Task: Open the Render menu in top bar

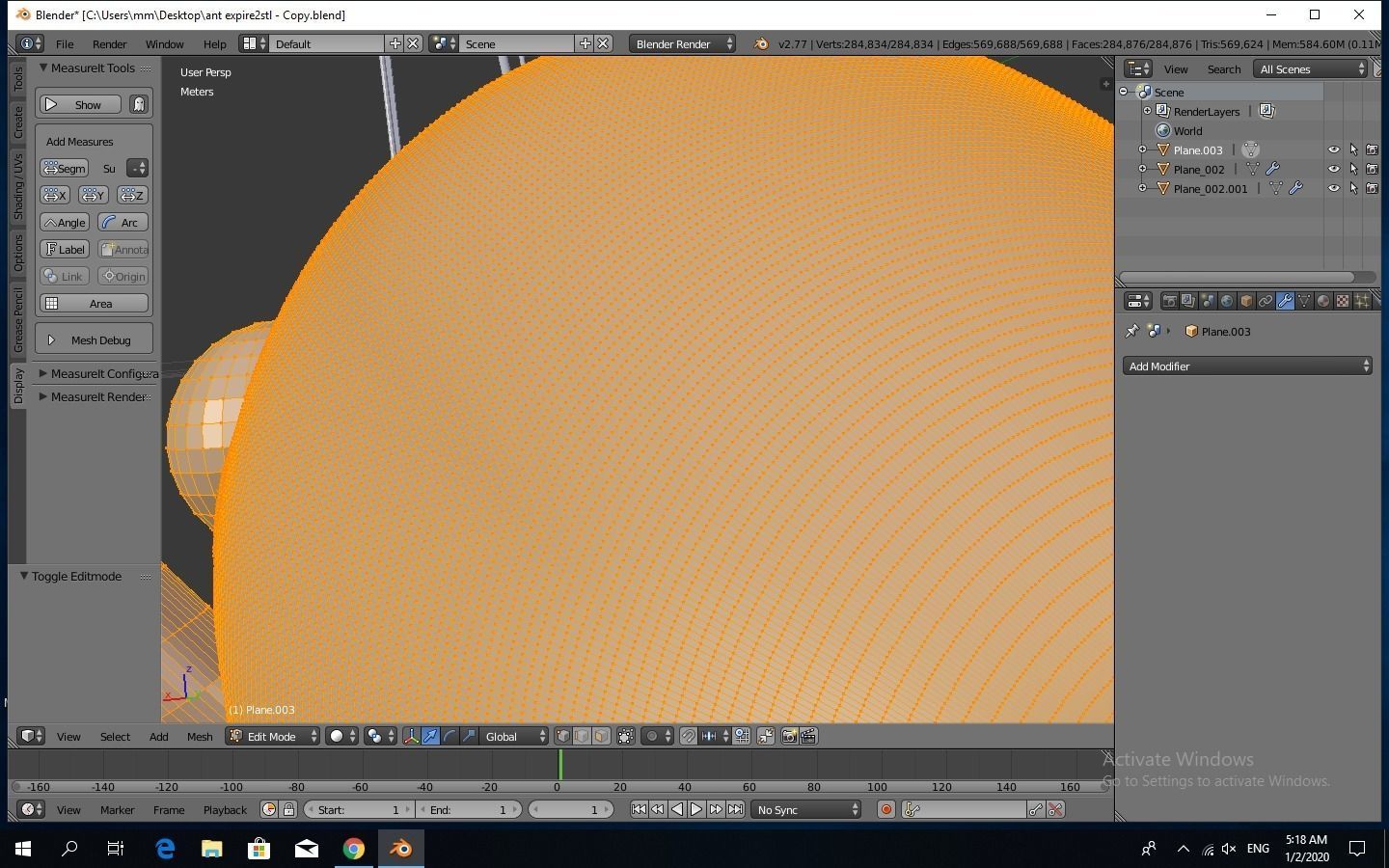Action: (x=109, y=44)
